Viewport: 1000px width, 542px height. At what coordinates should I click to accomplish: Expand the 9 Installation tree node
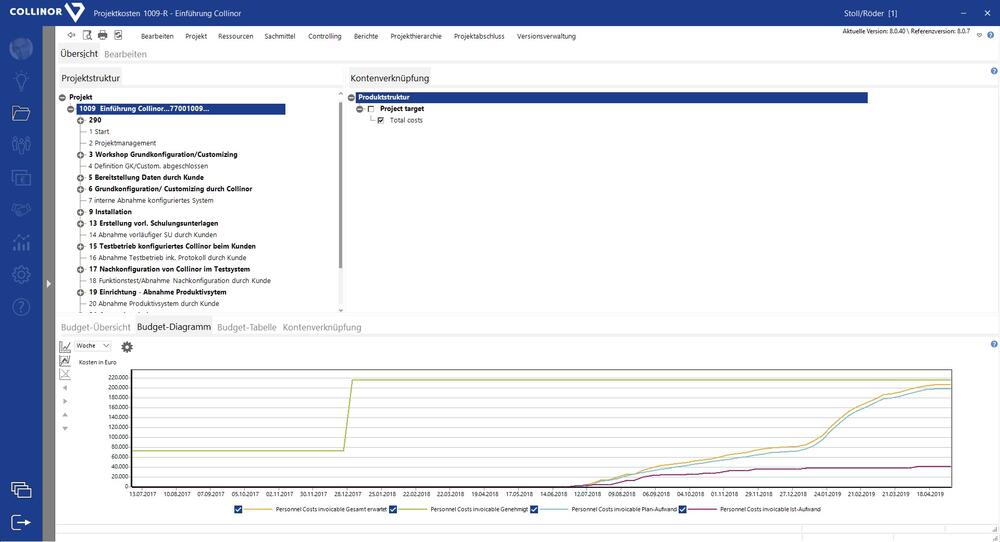[x=80, y=212]
